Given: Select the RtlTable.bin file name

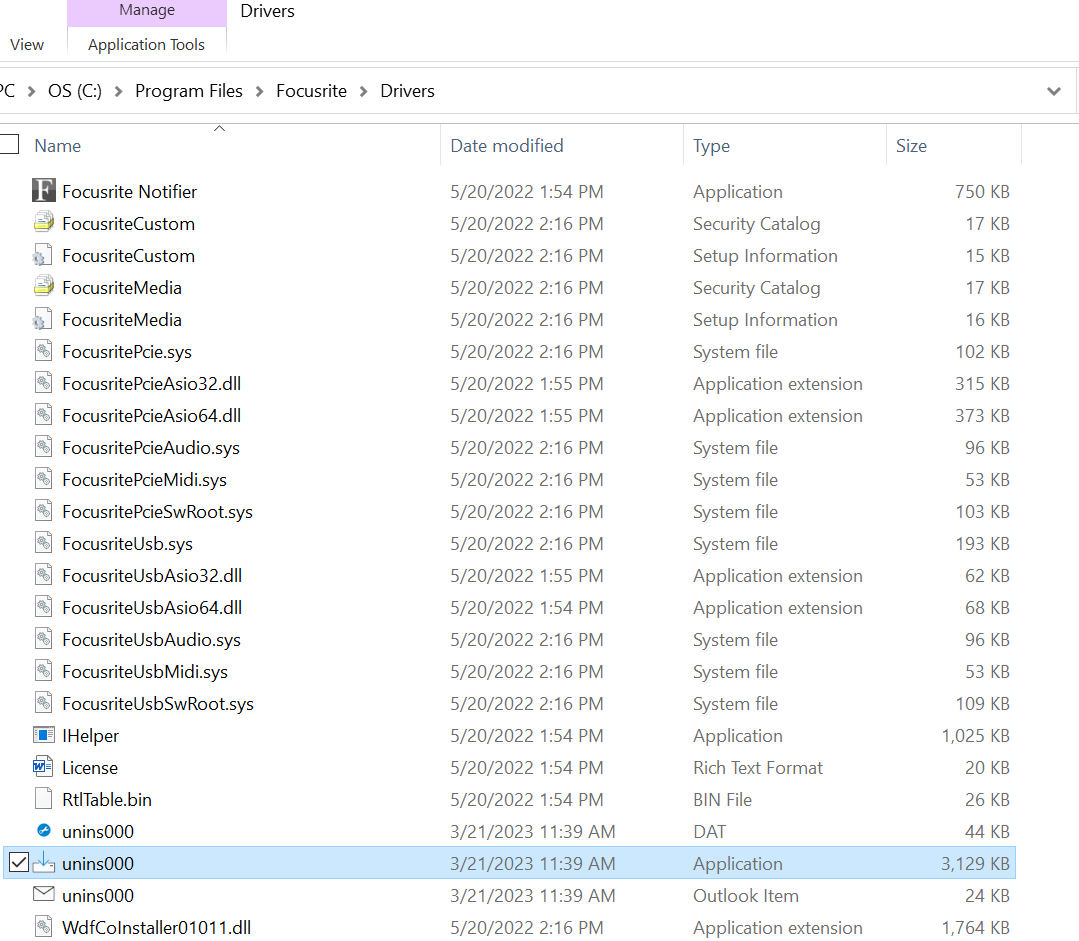Looking at the screenshot, I should click(107, 800).
